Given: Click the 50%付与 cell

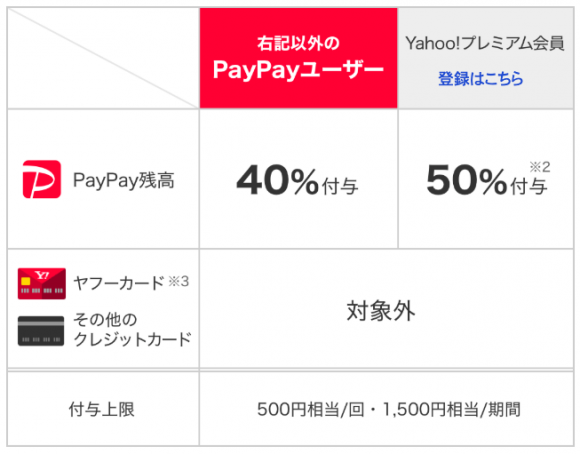Looking at the screenshot, I should (486, 179).
